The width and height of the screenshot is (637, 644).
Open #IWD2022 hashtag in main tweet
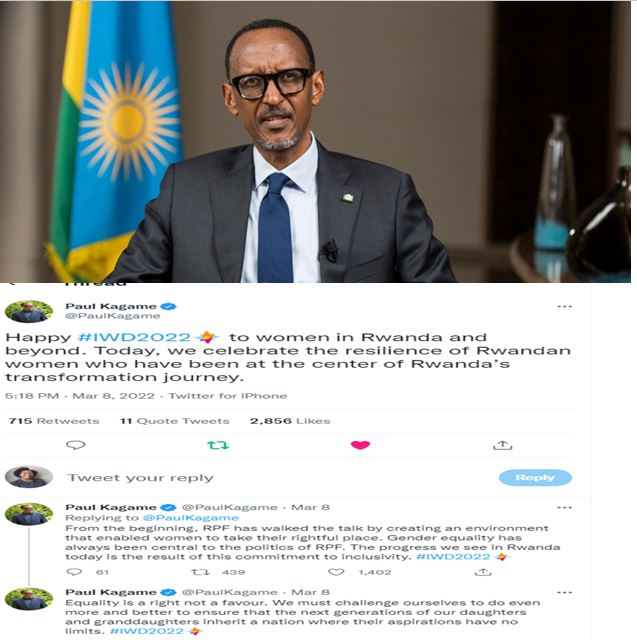[x=134, y=337]
